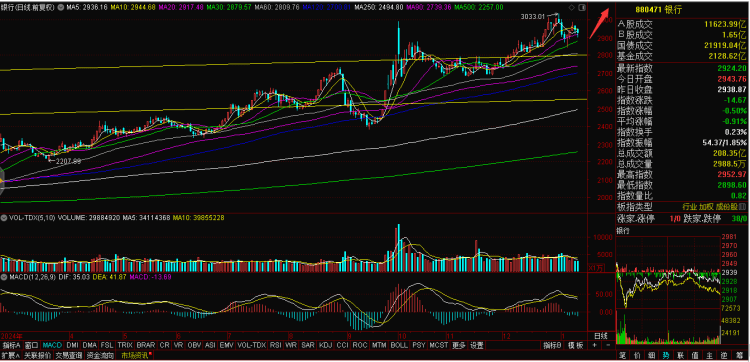The height and width of the screenshot is (362, 750).
Task: Switch to the FSL indicator
Action: (107, 345)
